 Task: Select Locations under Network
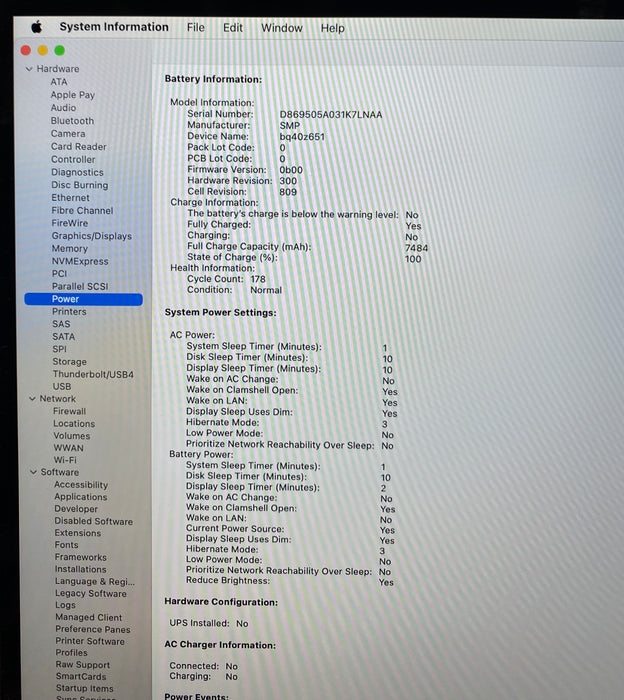pos(74,424)
